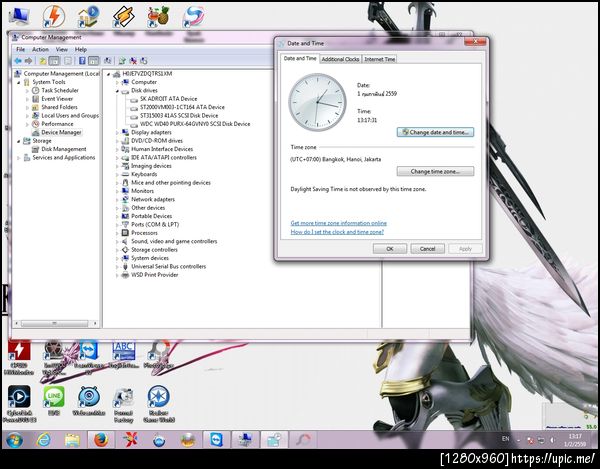Expand the Display adapters category
Image resolution: width=600 pixels, height=469 pixels.
(117, 132)
